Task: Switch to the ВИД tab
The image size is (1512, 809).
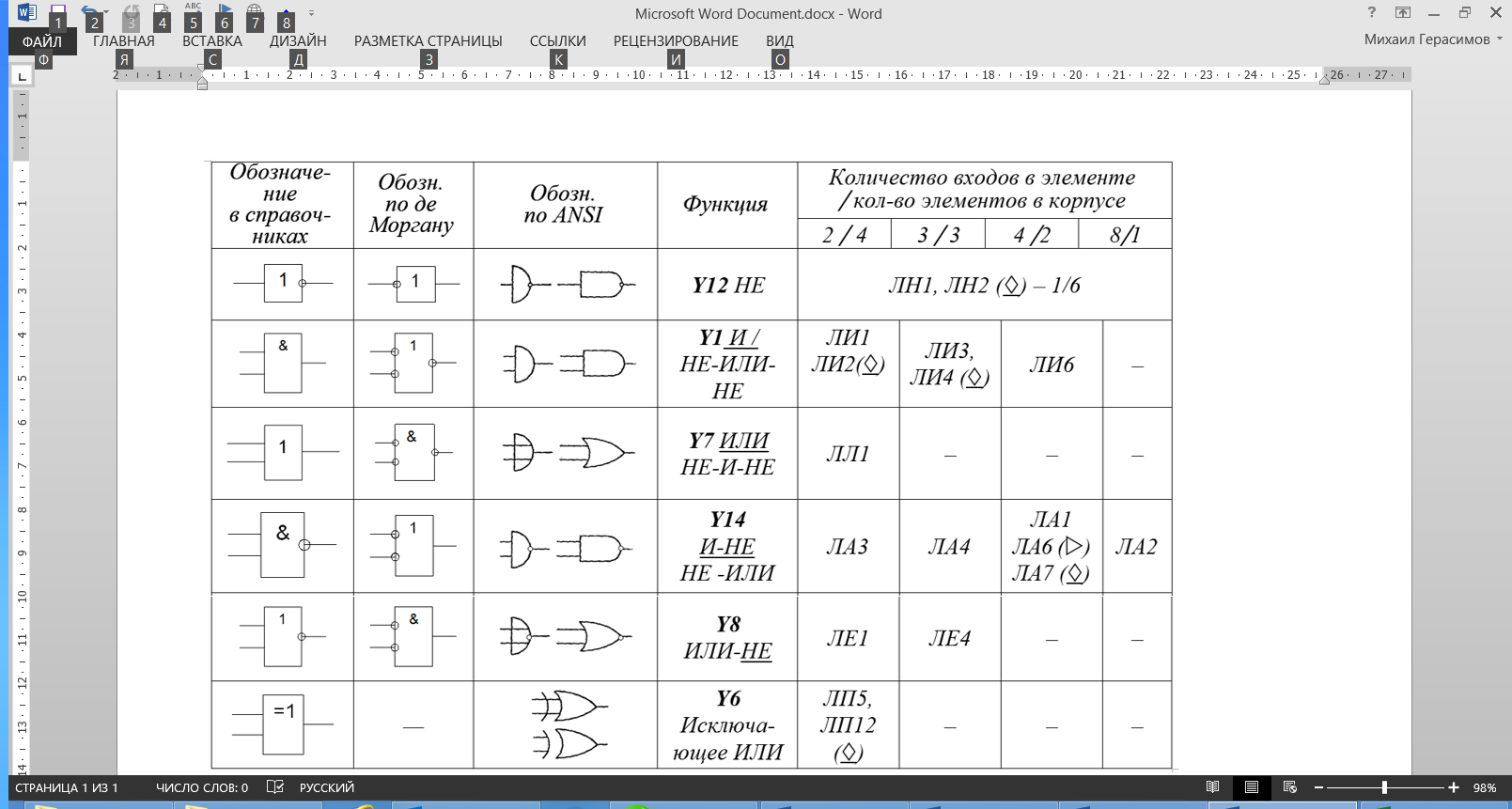Action: pyautogui.click(x=779, y=41)
